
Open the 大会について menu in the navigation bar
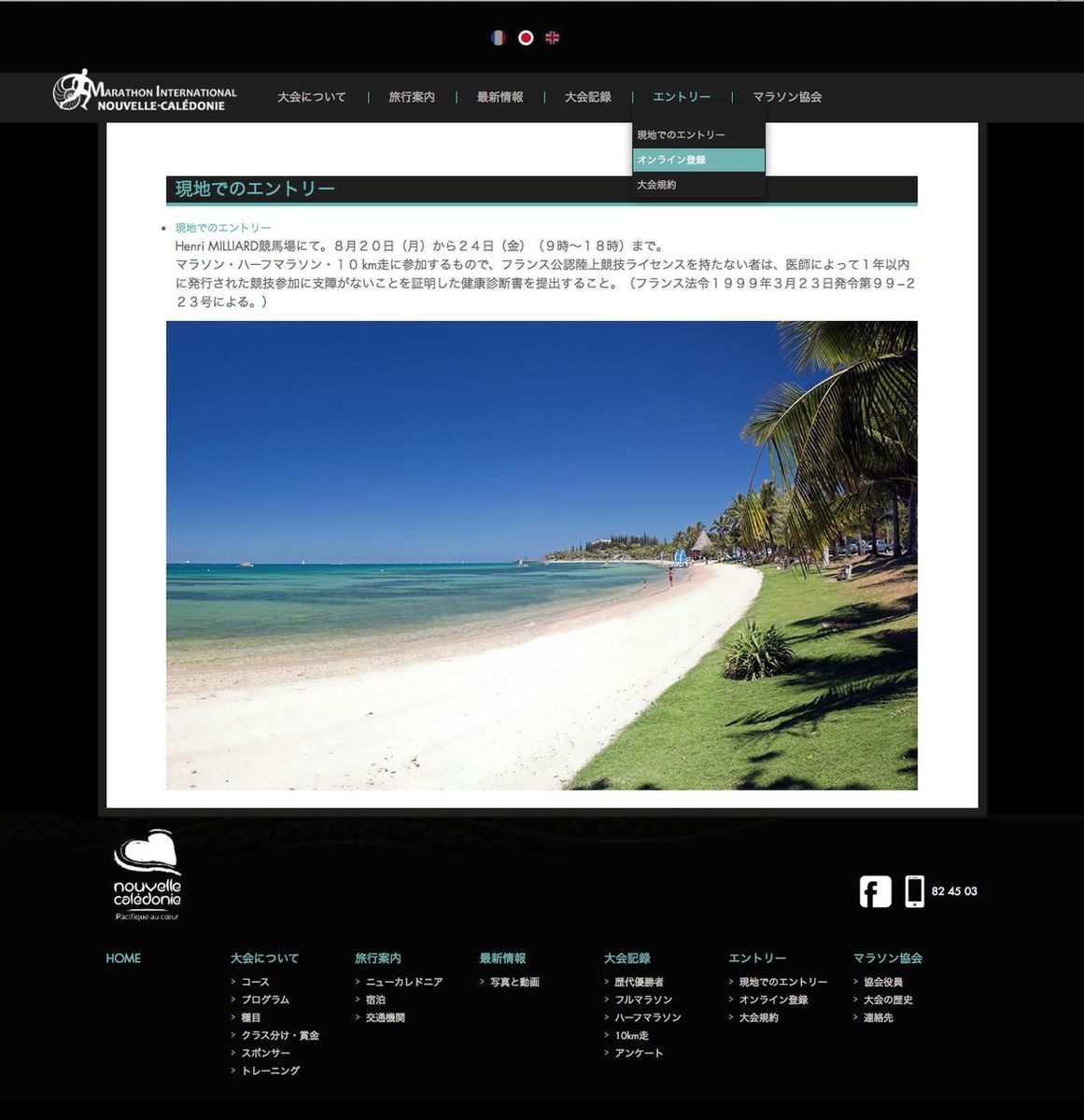311,97
